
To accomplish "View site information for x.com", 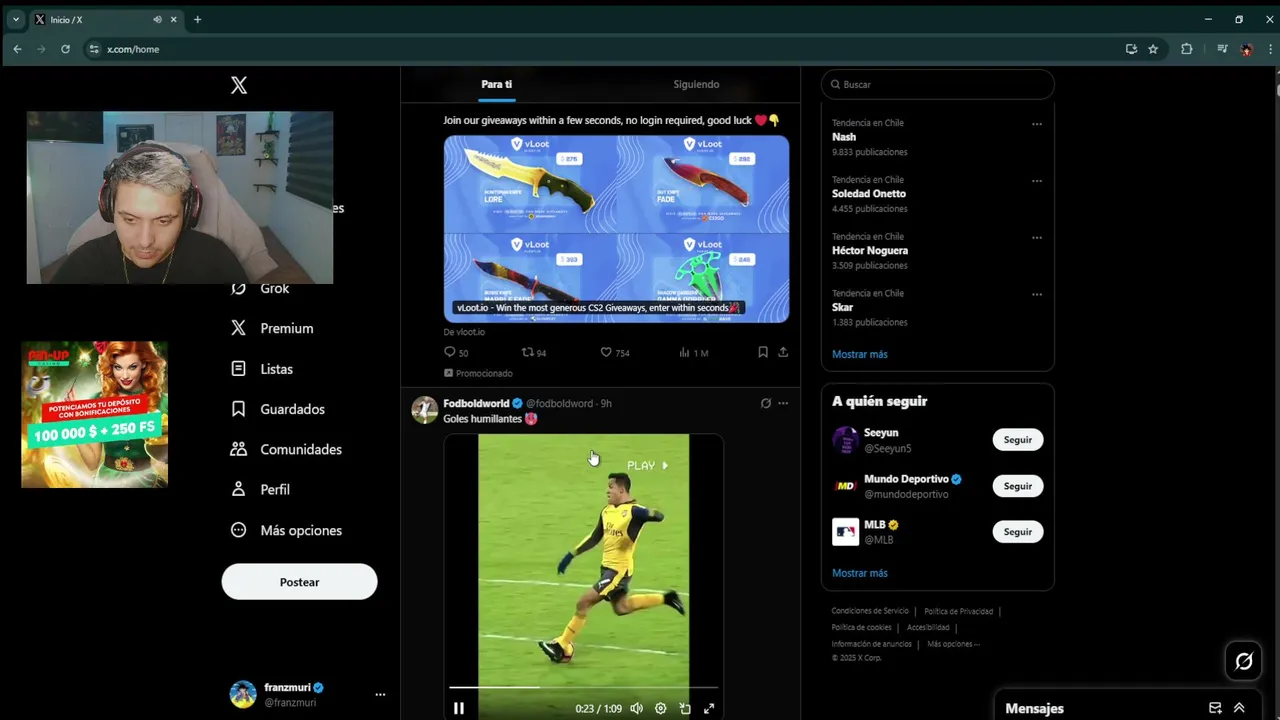I will coord(94,49).
